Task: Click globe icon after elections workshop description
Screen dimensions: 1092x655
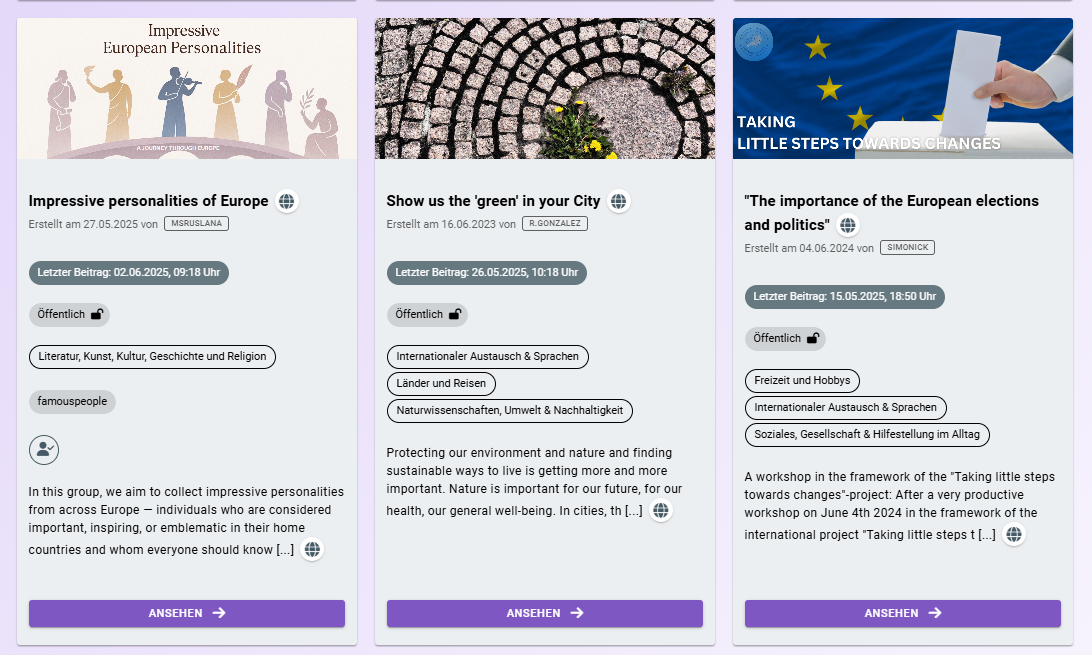Action: [1014, 535]
